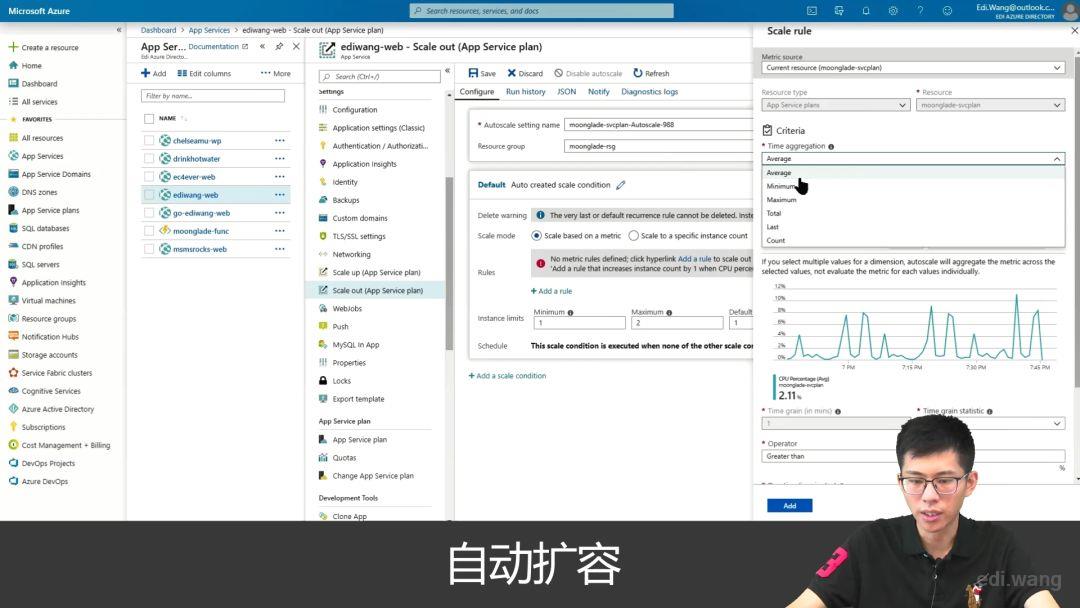Click the Add button in Scale rule

[x=789, y=505]
